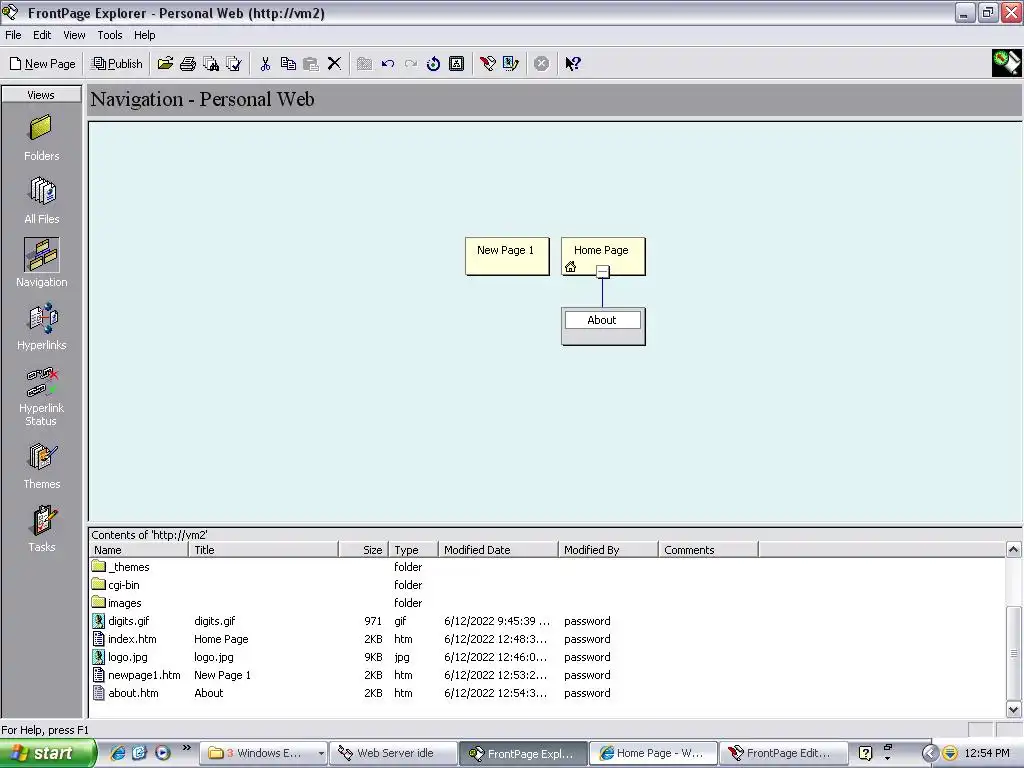
Task: Open the Themes view
Action: point(41,466)
